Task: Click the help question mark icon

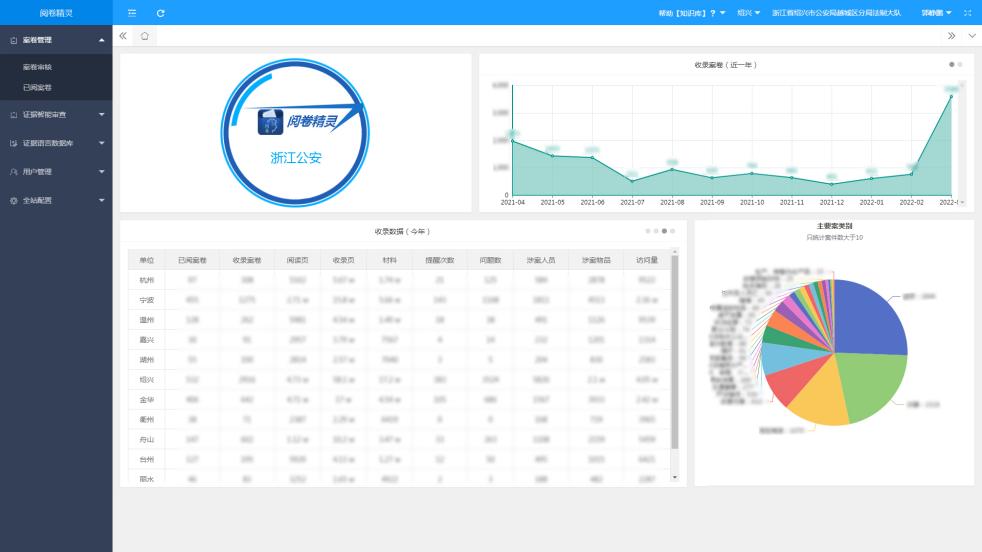Action: 713,13
